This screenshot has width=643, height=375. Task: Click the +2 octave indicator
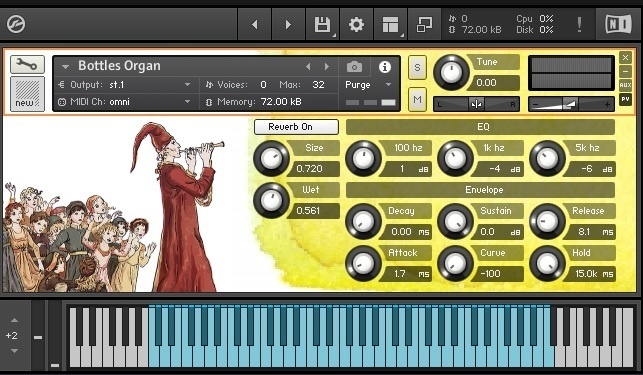pyautogui.click(x=12, y=336)
